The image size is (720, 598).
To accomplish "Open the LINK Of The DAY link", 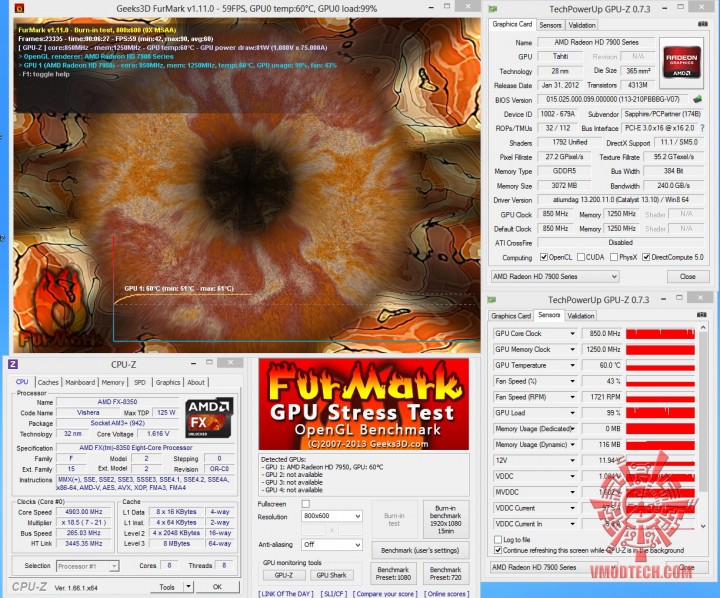I will click(x=285, y=594).
